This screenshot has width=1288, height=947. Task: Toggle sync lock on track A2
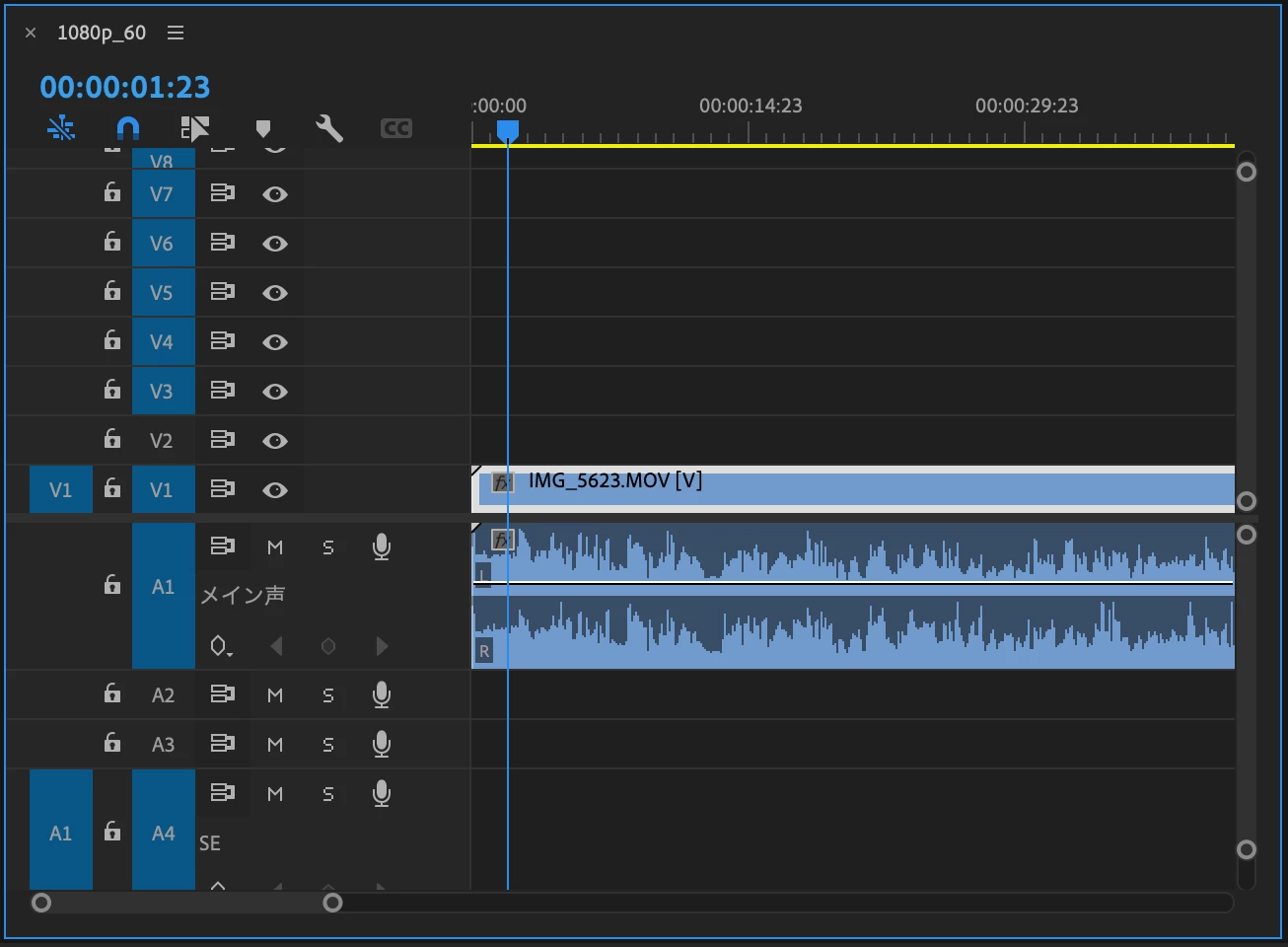(x=223, y=694)
